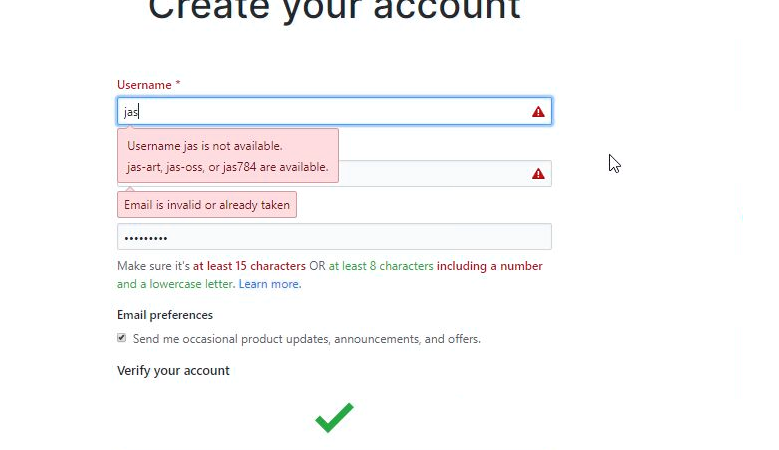Click the 'including a number' hint text
Screen dimensions: 779x450
click(x=490, y=266)
